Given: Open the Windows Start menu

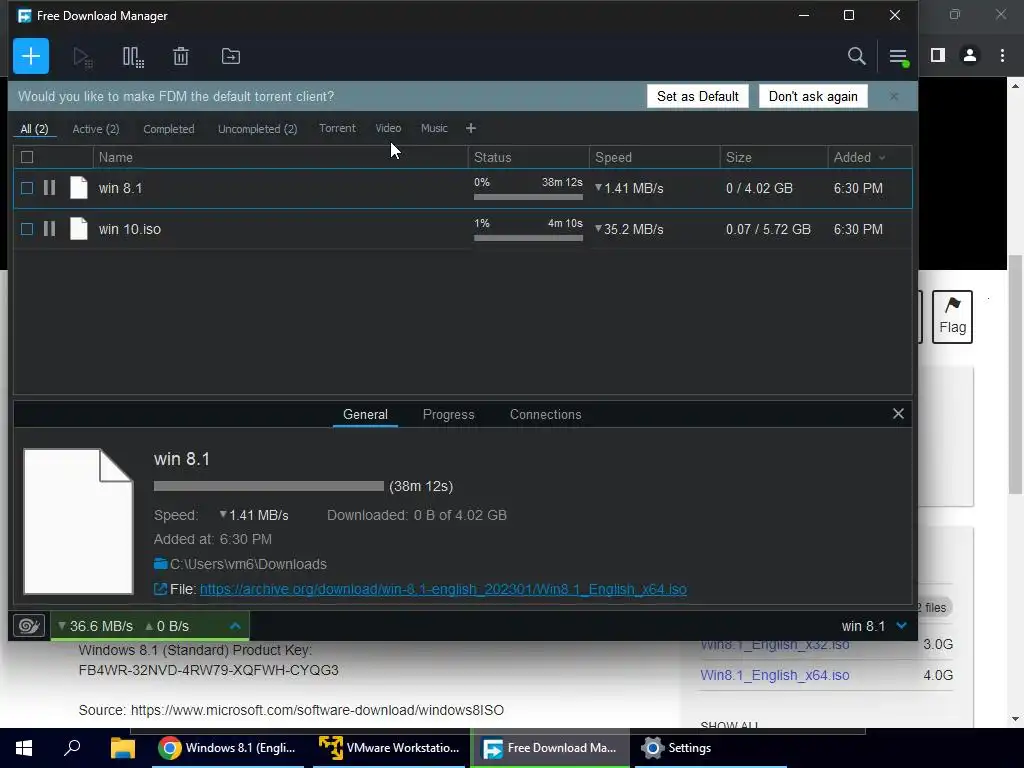Looking at the screenshot, I should (x=24, y=748).
